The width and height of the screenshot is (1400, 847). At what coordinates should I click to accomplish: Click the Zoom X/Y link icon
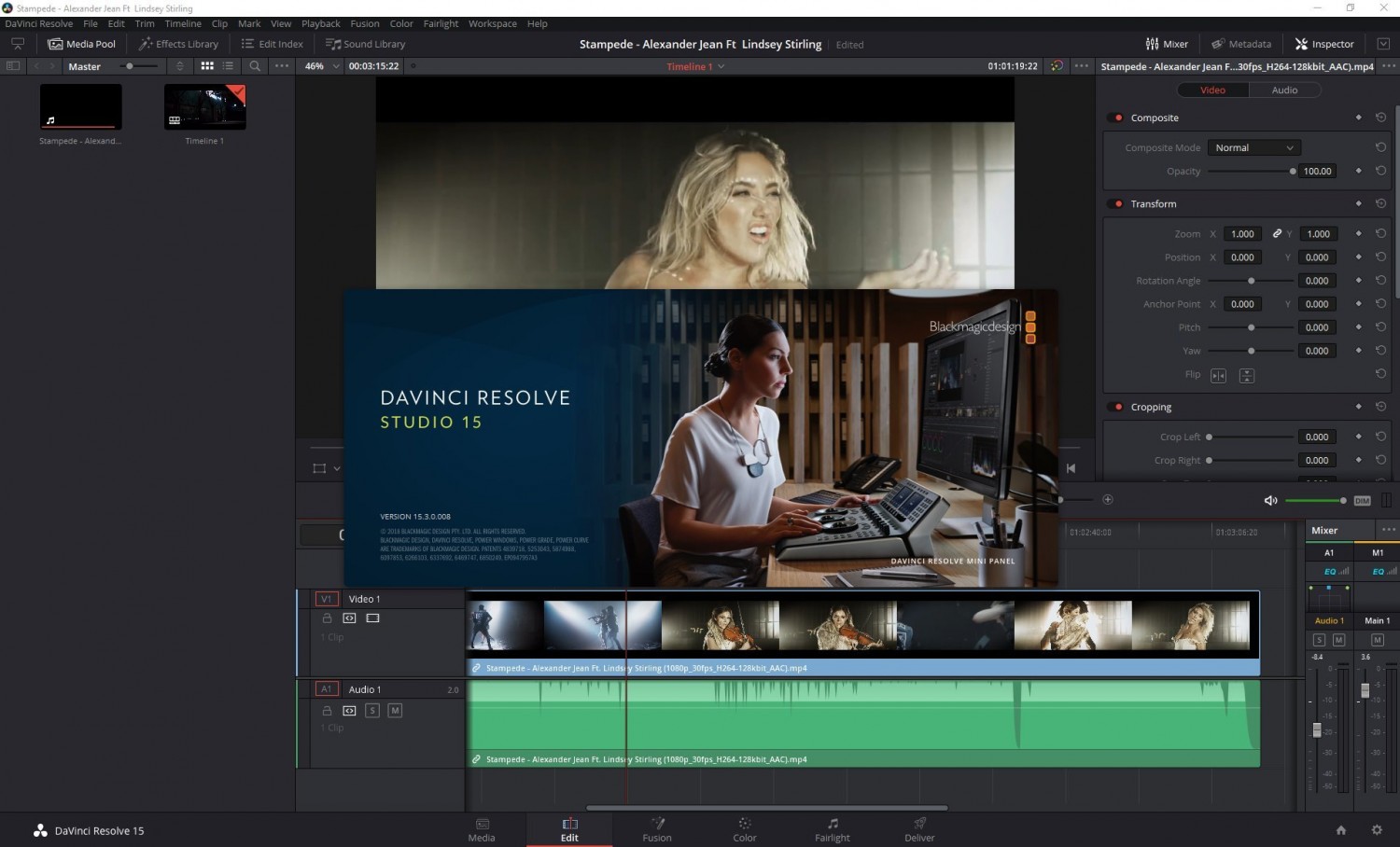click(1277, 233)
